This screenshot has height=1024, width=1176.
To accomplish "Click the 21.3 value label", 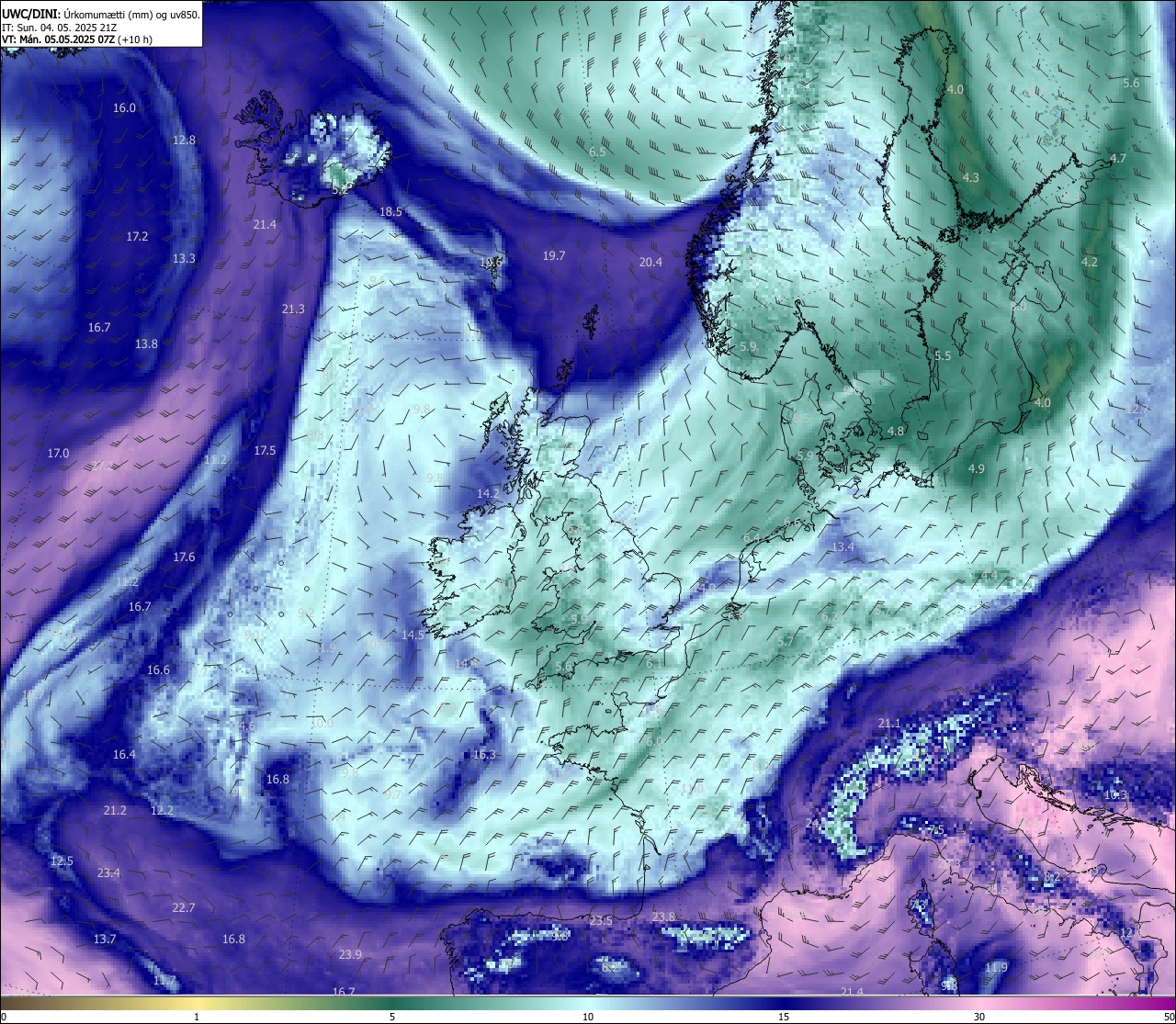I will (x=293, y=309).
